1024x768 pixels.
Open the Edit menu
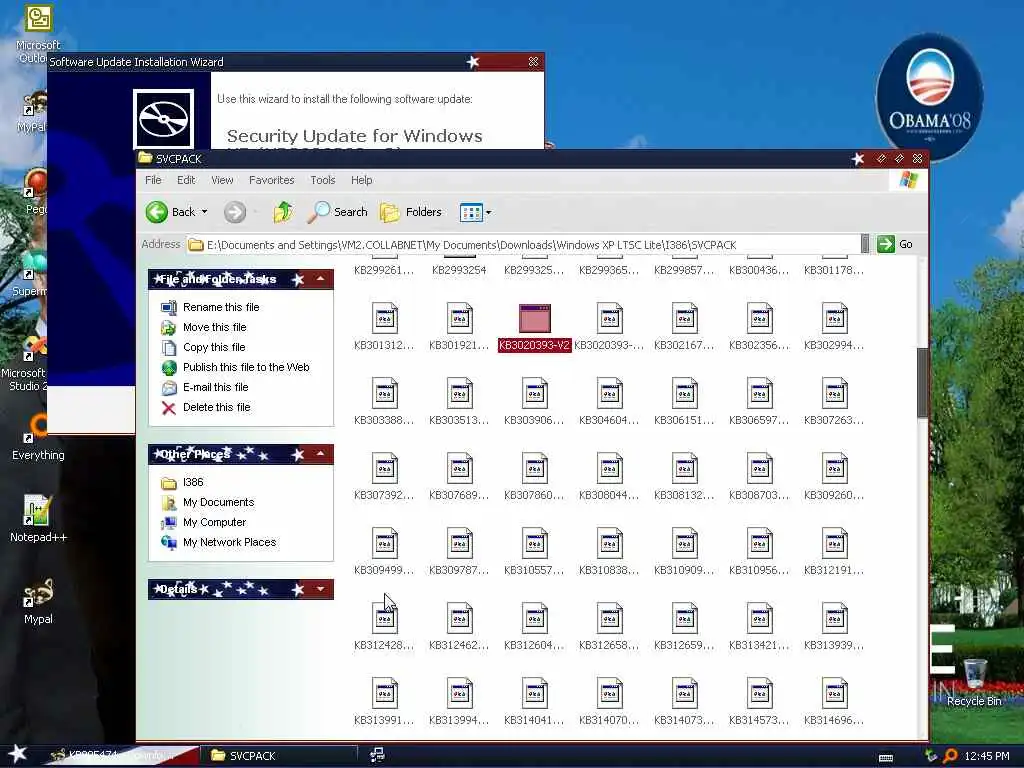click(x=186, y=180)
